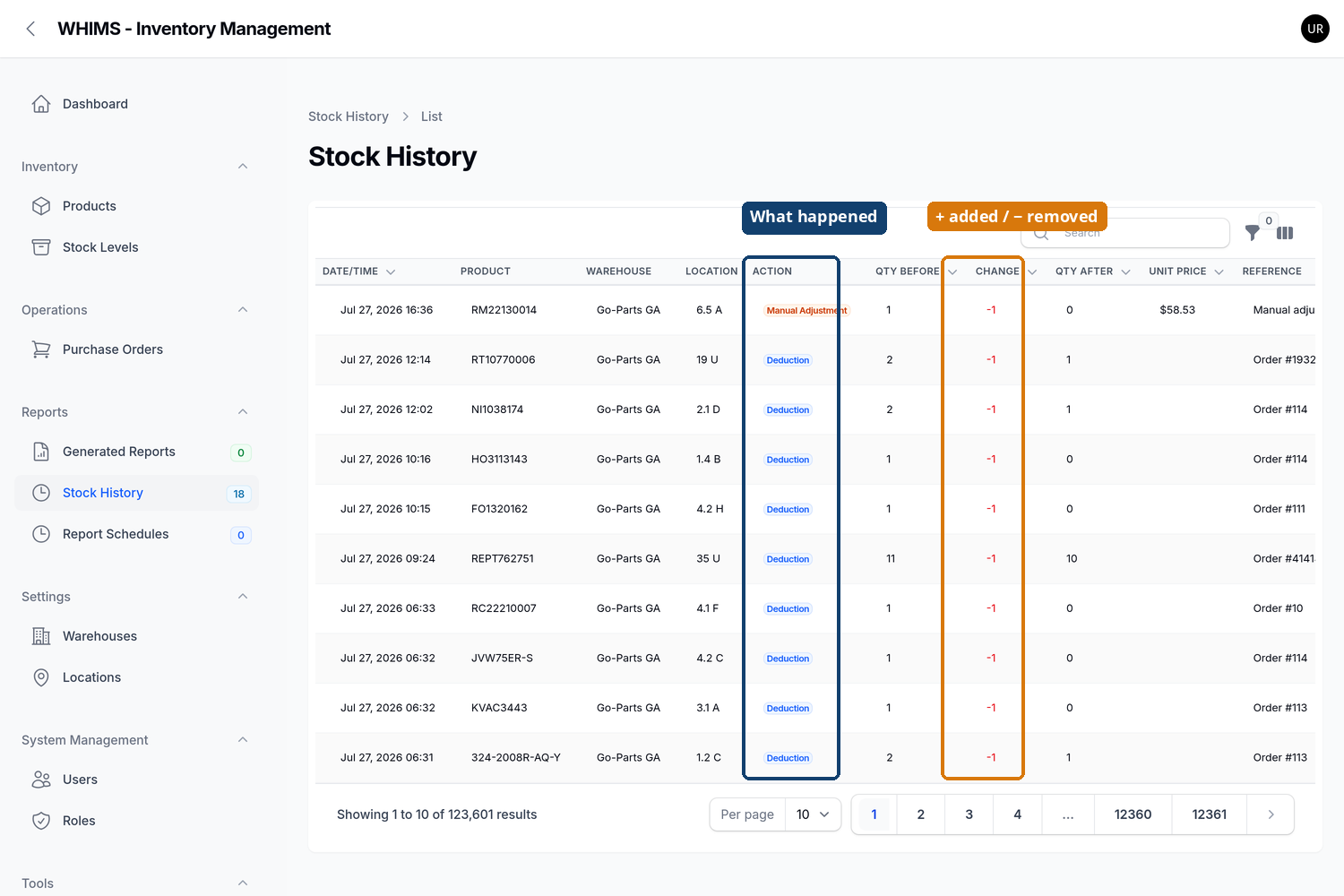The height and width of the screenshot is (896, 1344).
Task: Click product JVW75ER-S cell
Action: coord(502,658)
